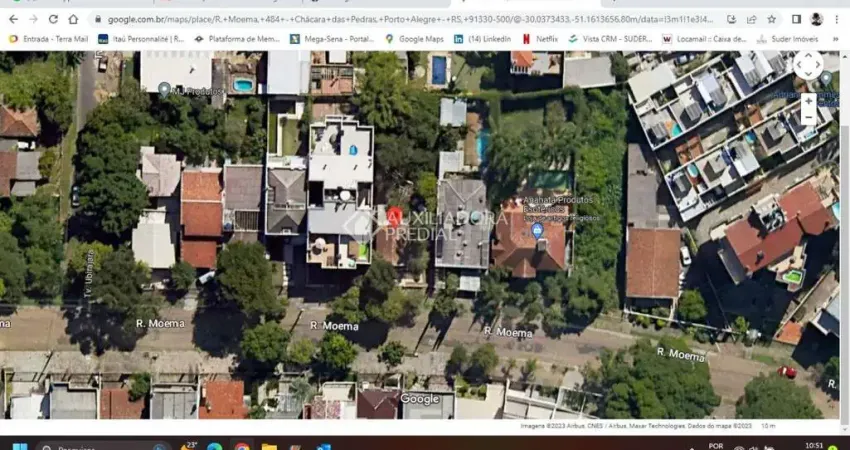
Task: Go back to the previous page
Action: click(14, 19)
